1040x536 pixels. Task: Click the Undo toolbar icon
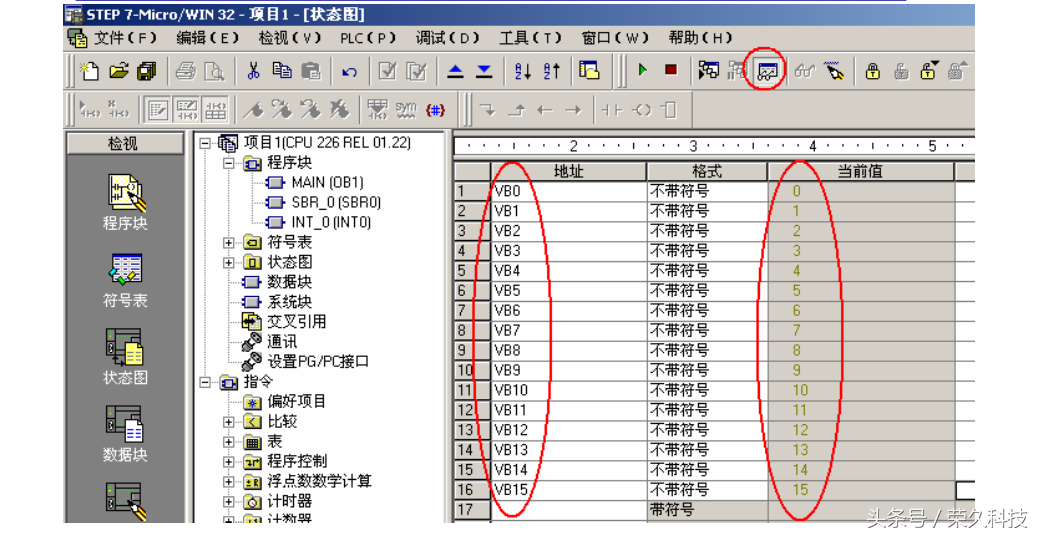click(x=349, y=71)
